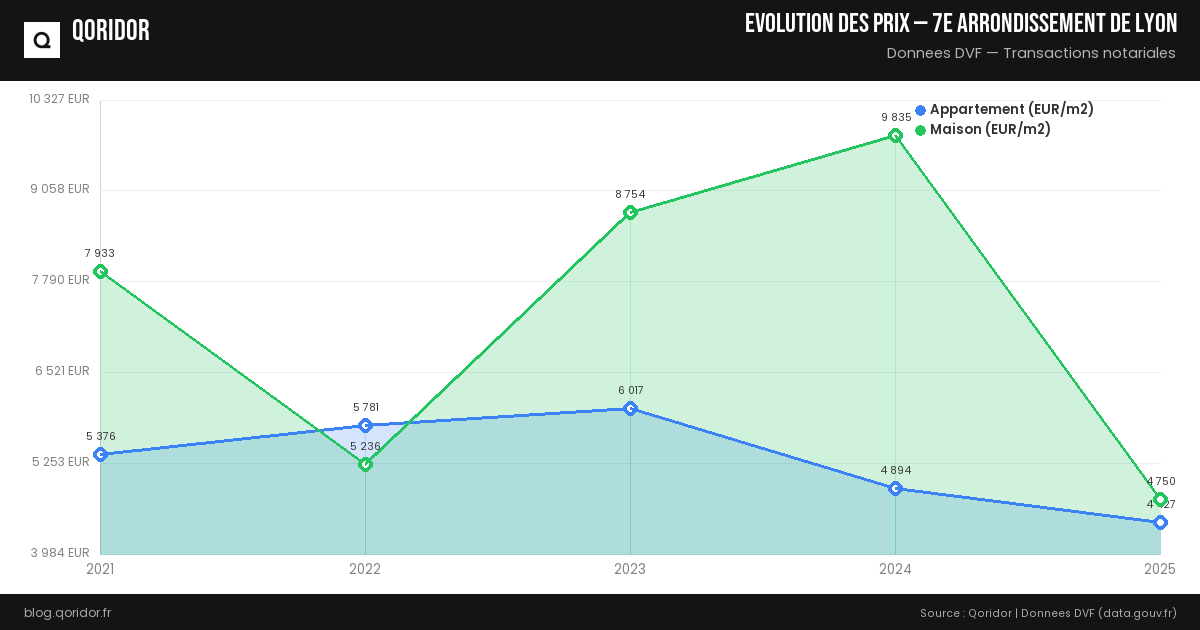1200x630 pixels.
Task: Click the Maison 2021 data point (7 933)
Action: tap(100, 271)
